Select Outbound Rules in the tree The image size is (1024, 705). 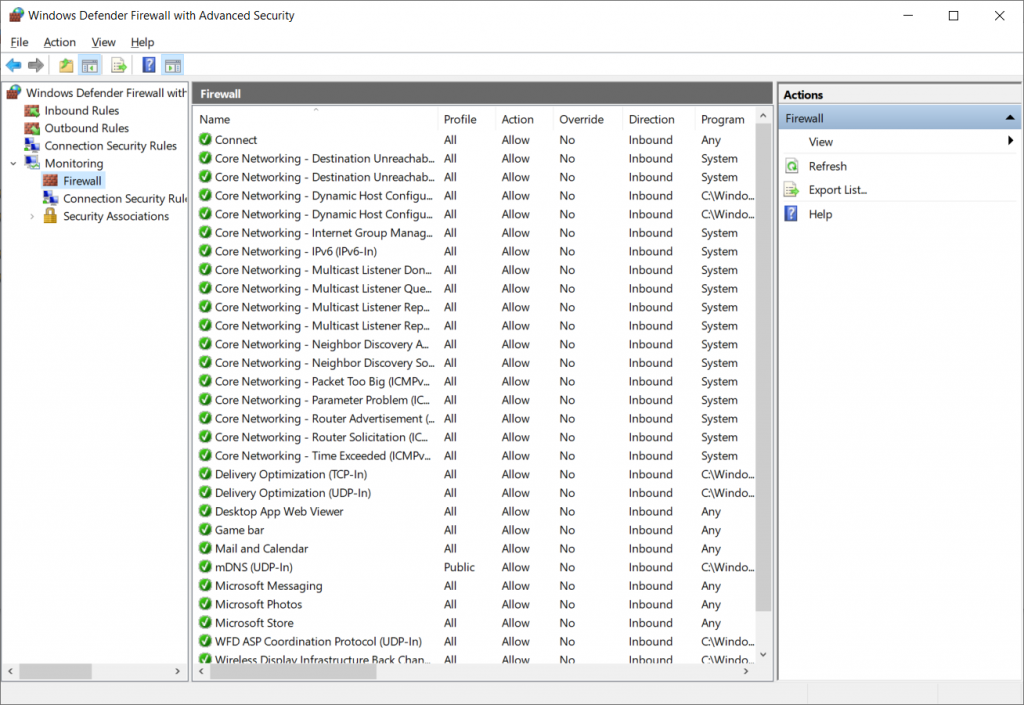tap(87, 128)
